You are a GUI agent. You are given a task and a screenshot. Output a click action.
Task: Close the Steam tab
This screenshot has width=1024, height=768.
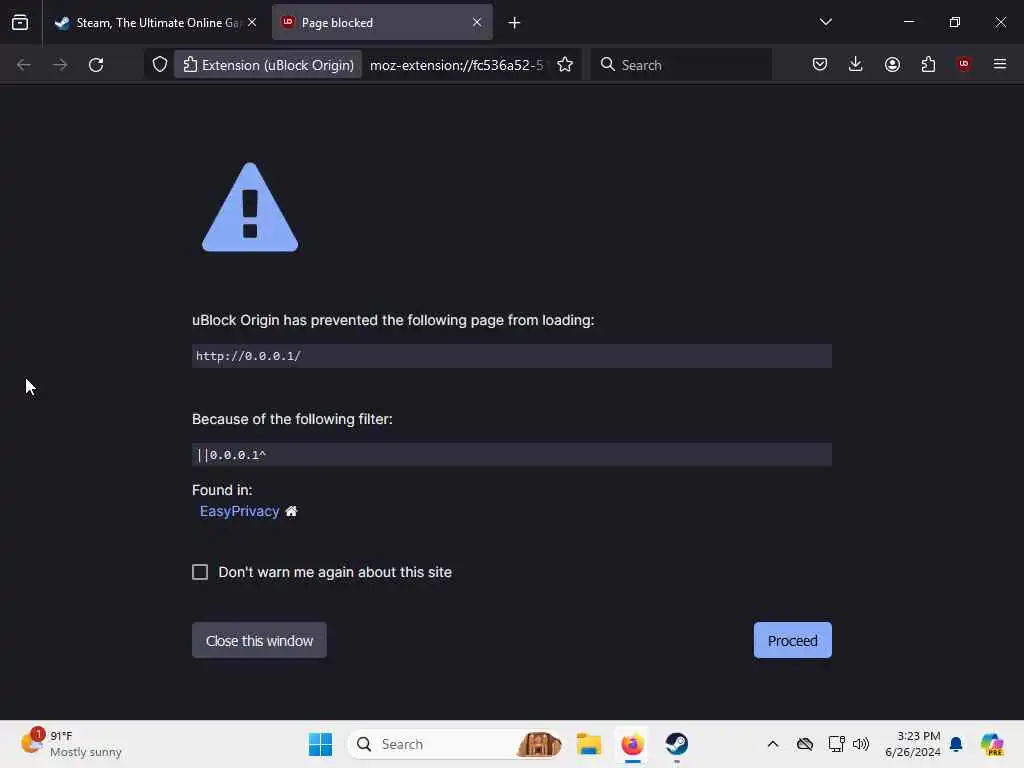(252, 23)
